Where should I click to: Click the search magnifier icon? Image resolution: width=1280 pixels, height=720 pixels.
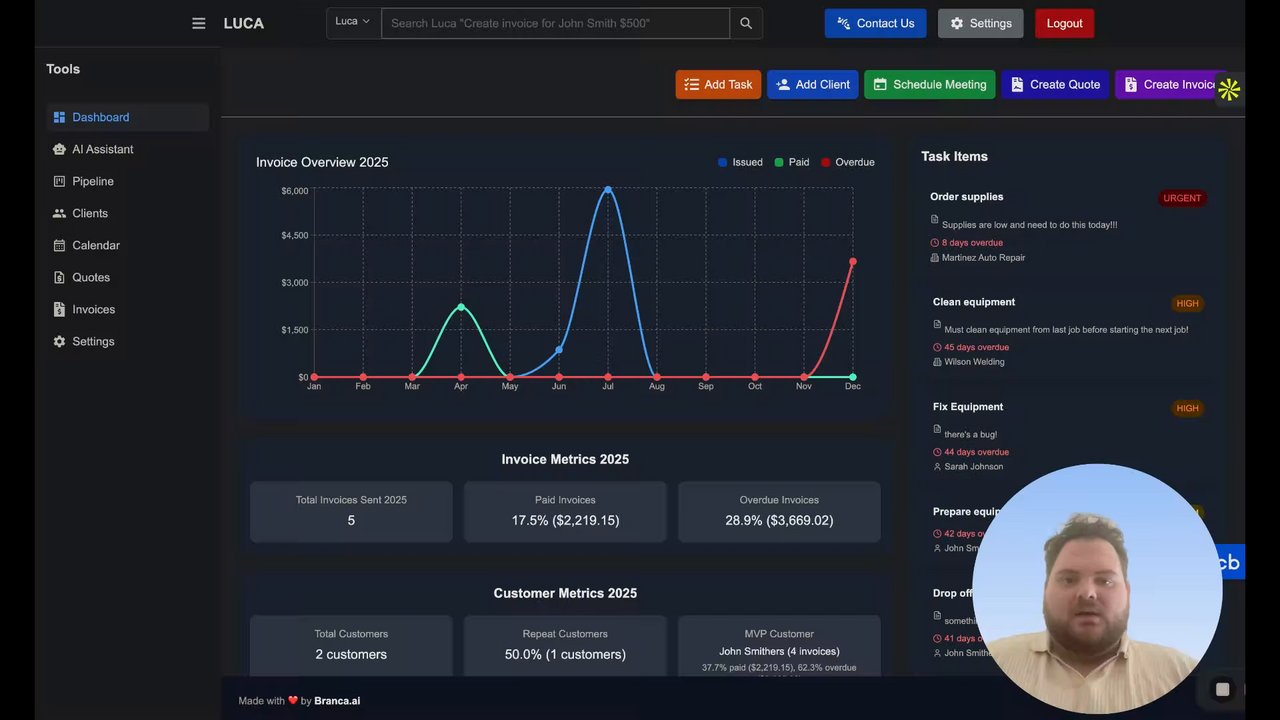point(746,23)
